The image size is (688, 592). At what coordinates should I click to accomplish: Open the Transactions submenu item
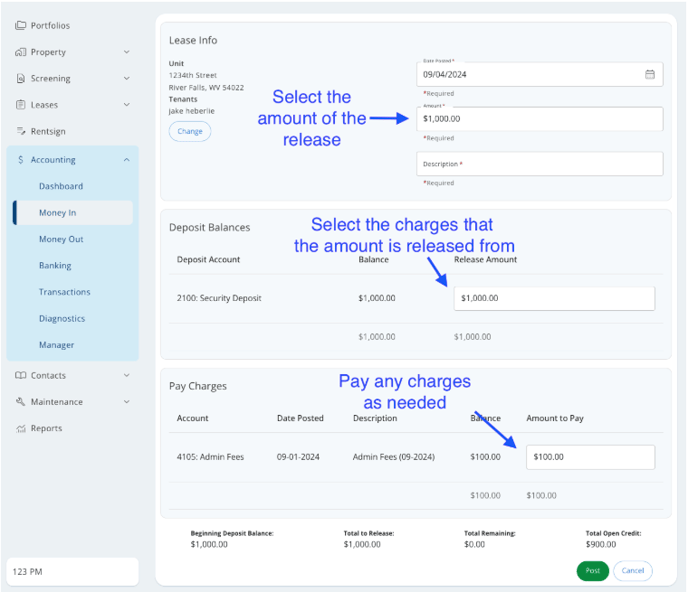tap(64, 292)
